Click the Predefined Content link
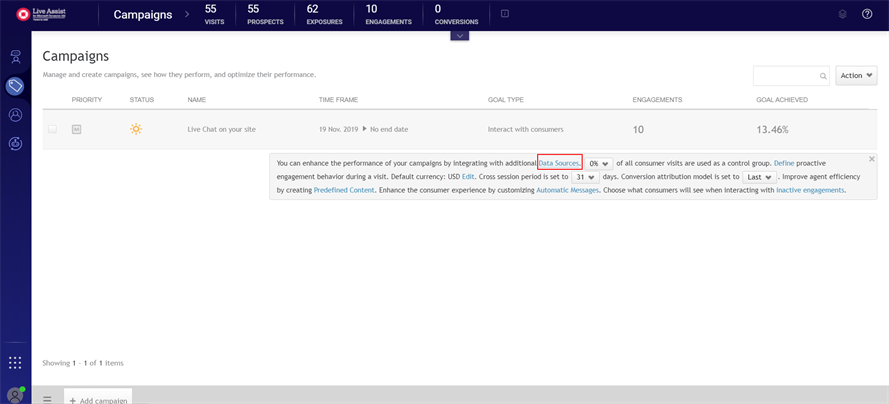The height and width of the screenshot is (404, 889). 342,190
